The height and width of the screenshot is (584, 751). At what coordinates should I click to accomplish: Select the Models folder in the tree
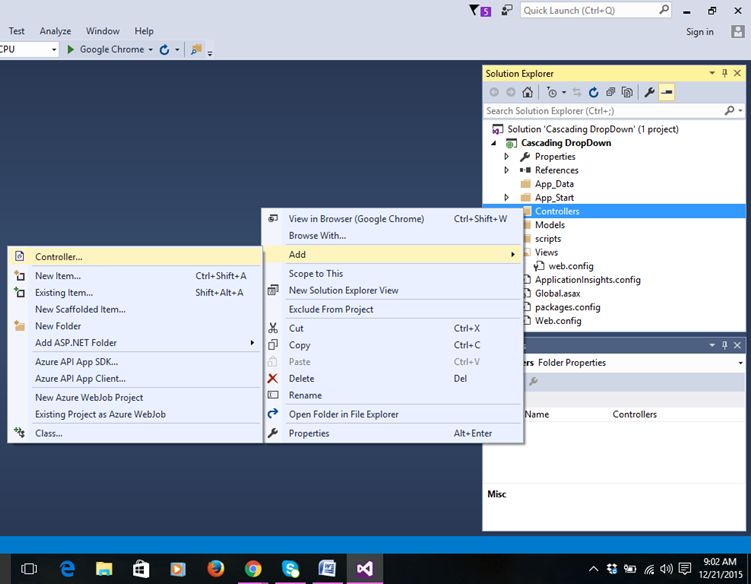point(549,225)
